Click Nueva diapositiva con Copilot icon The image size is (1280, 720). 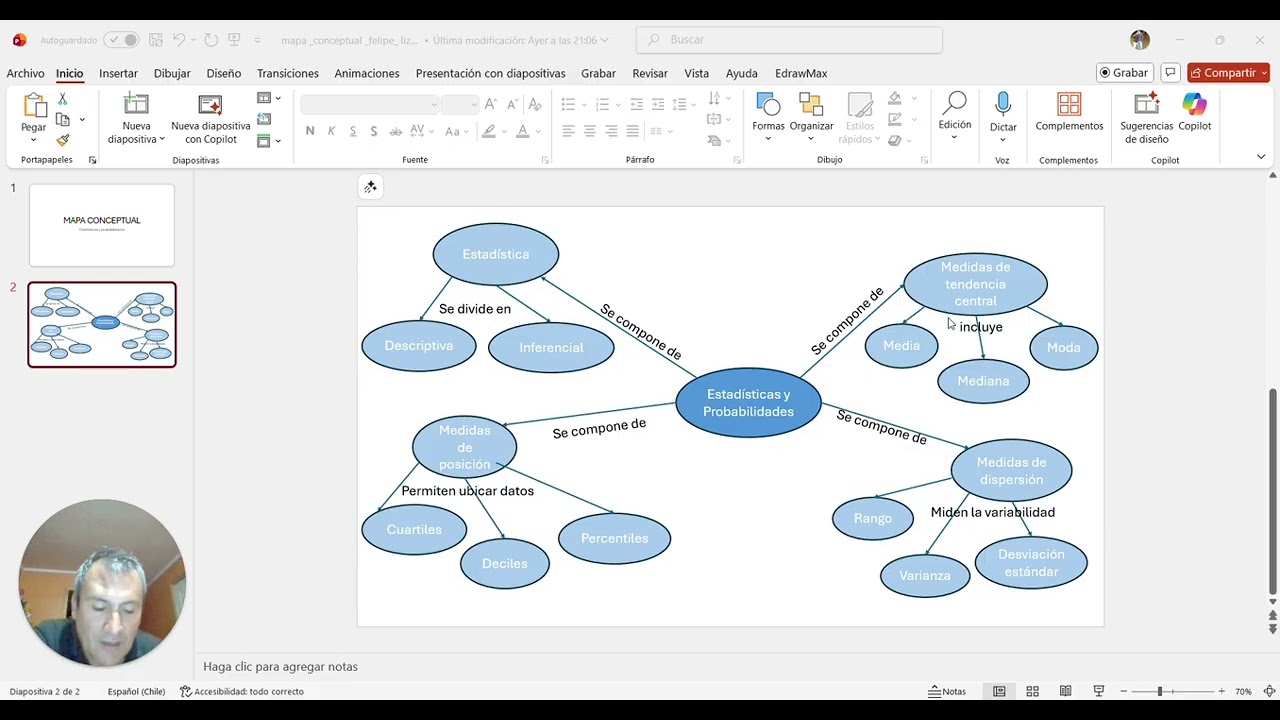point(210,105)
